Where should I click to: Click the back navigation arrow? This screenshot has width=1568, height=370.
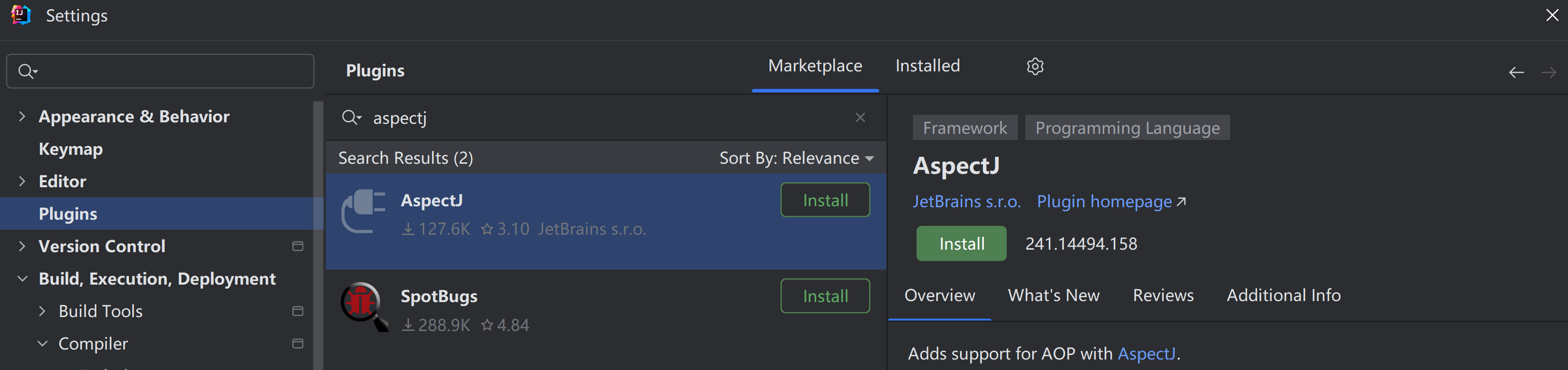tap(1516, 73)
